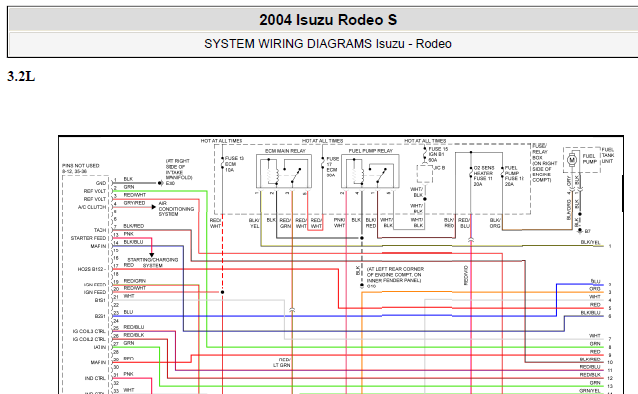638x394 pixels.
Task: Click the "FUEL PUMP RELAY" label
Action: pyautogui.click(x=371, y=151)
